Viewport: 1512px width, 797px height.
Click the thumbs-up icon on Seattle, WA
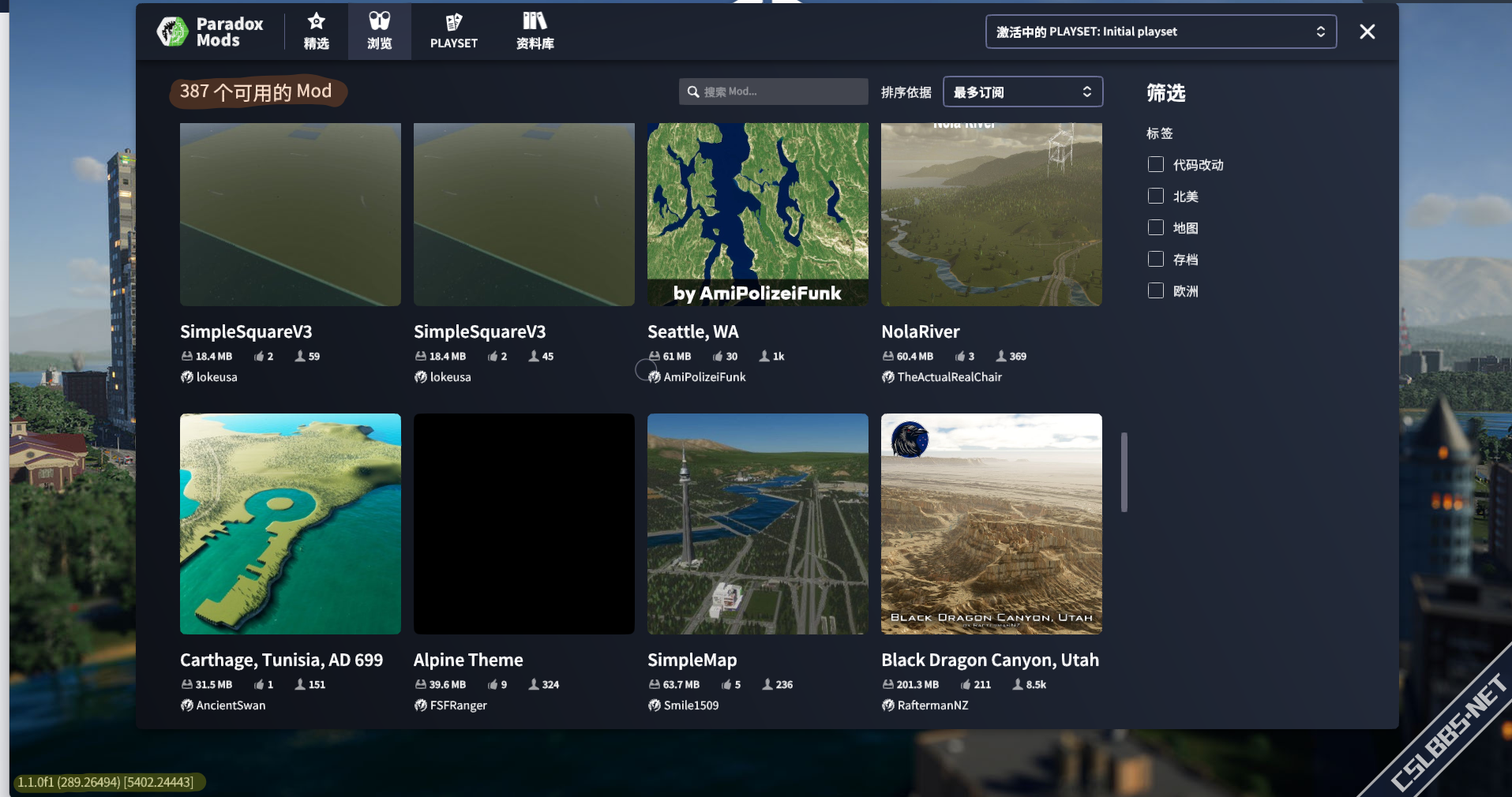[718, 357]
